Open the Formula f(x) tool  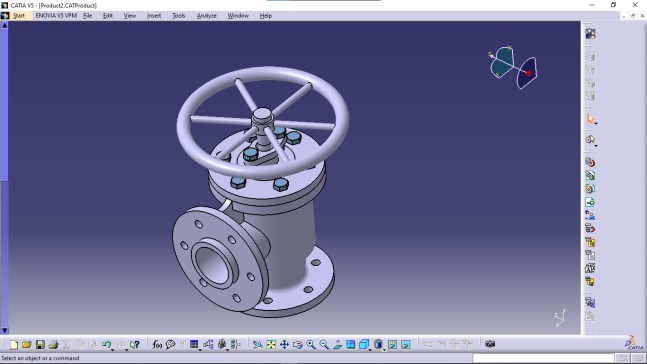[x=157, y=344]
